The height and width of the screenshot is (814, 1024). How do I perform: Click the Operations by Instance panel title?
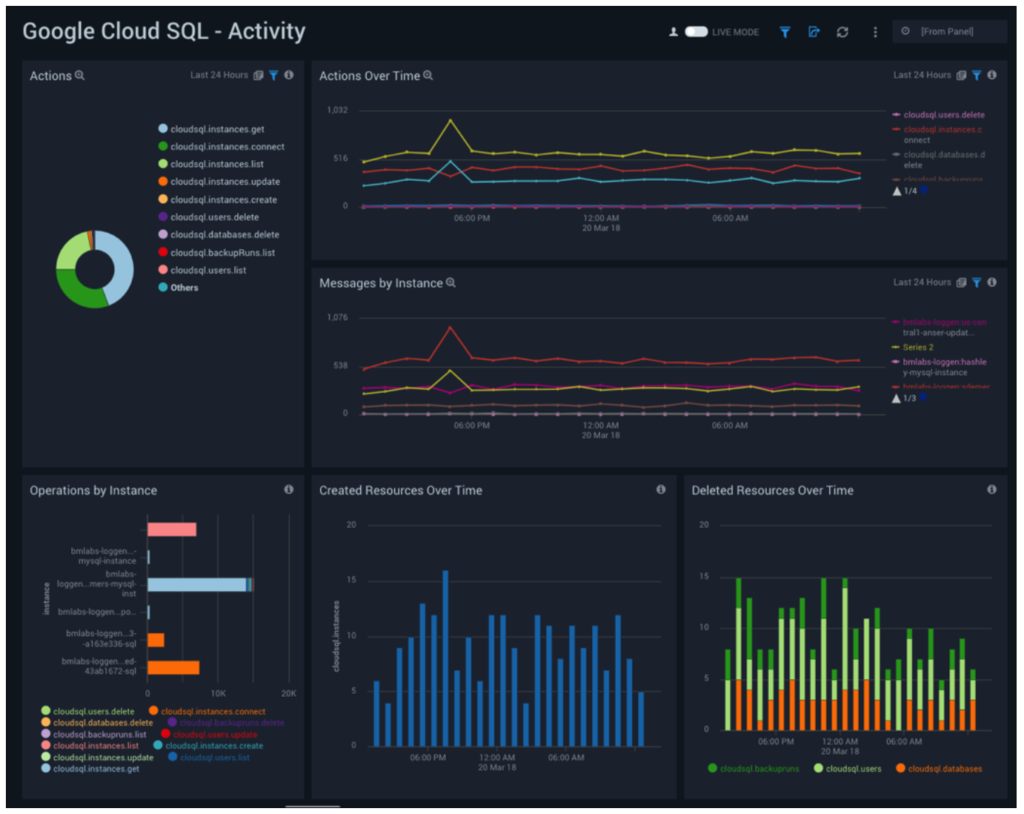[x=93, y=491]
